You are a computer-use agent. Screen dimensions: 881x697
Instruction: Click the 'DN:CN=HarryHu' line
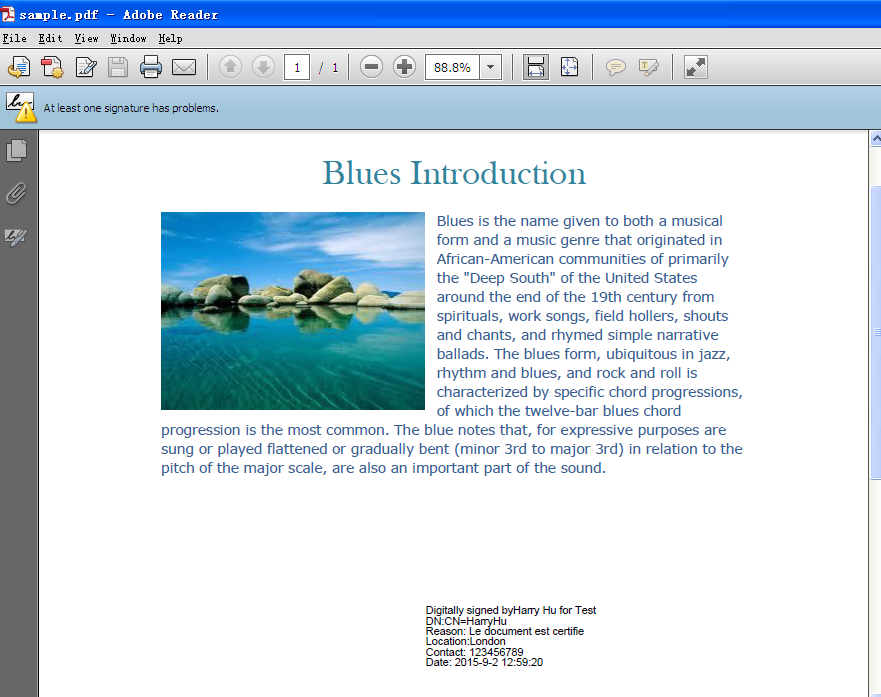[x=466, y=621]
